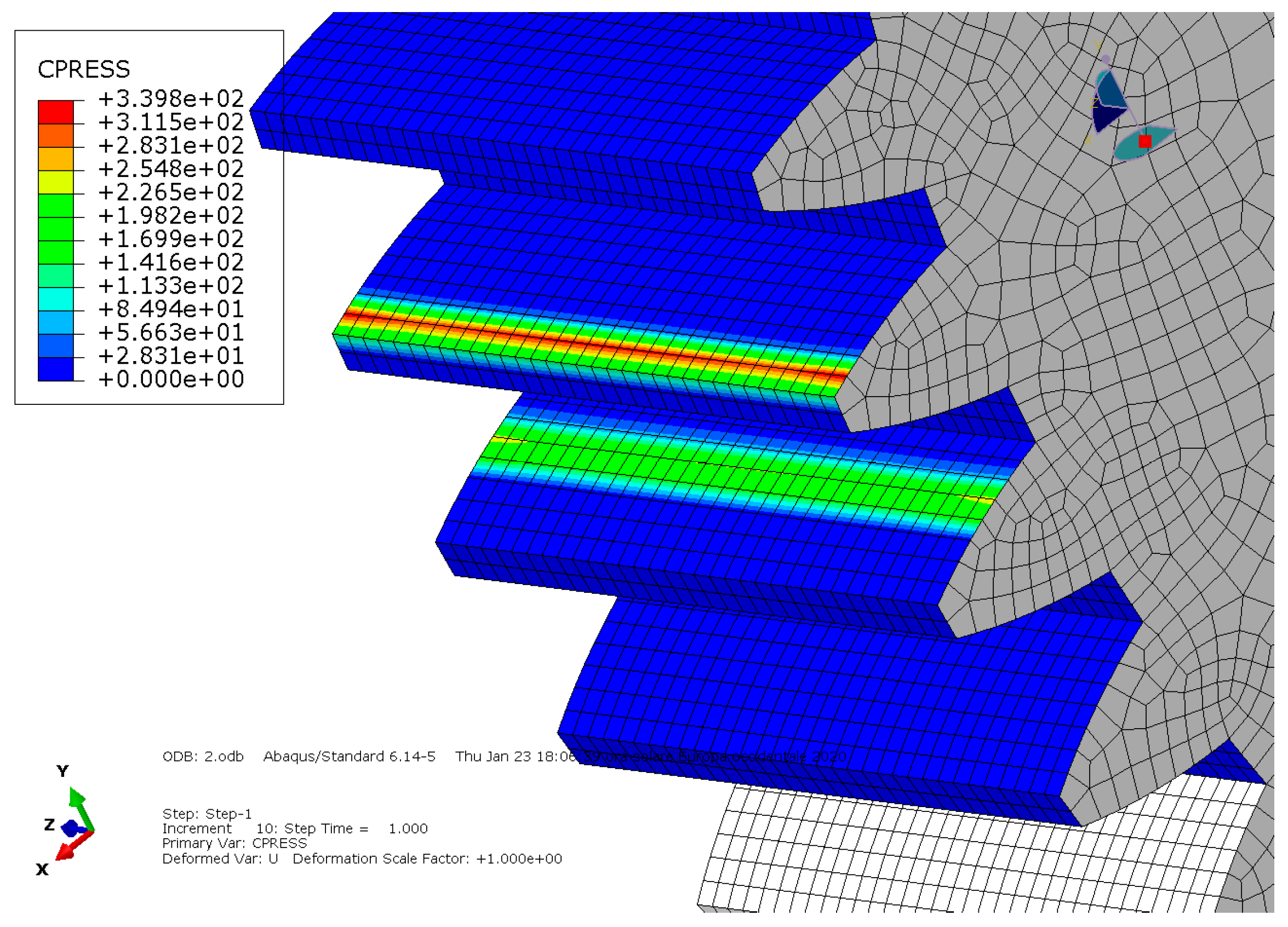Image resolution: width=1288 pixels, height=927 pixels.
Task: Click the purple sphere atop the 3D compass
Action: 1106,59
